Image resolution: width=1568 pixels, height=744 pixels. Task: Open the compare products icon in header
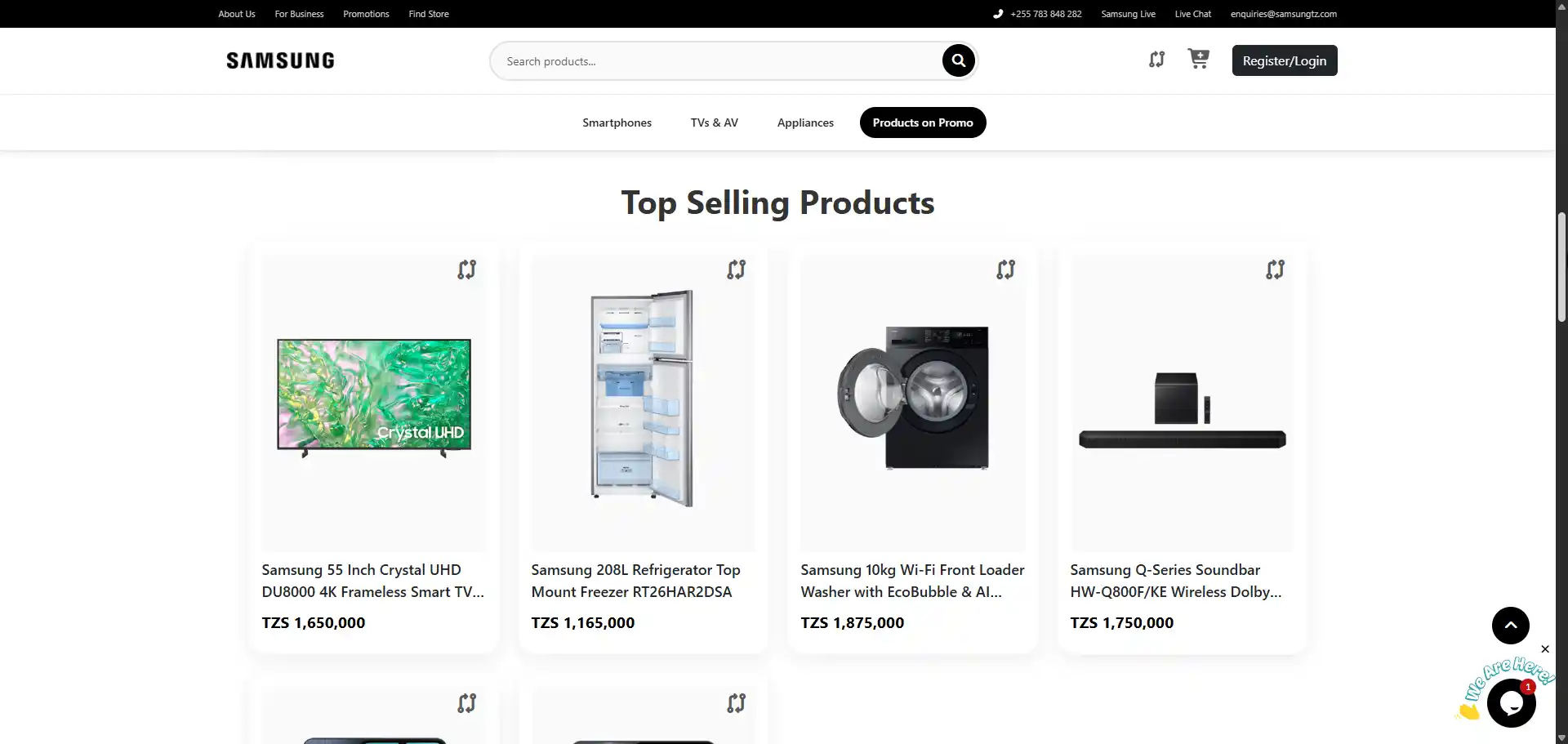pyautogui.click(x=1156, y=60)
